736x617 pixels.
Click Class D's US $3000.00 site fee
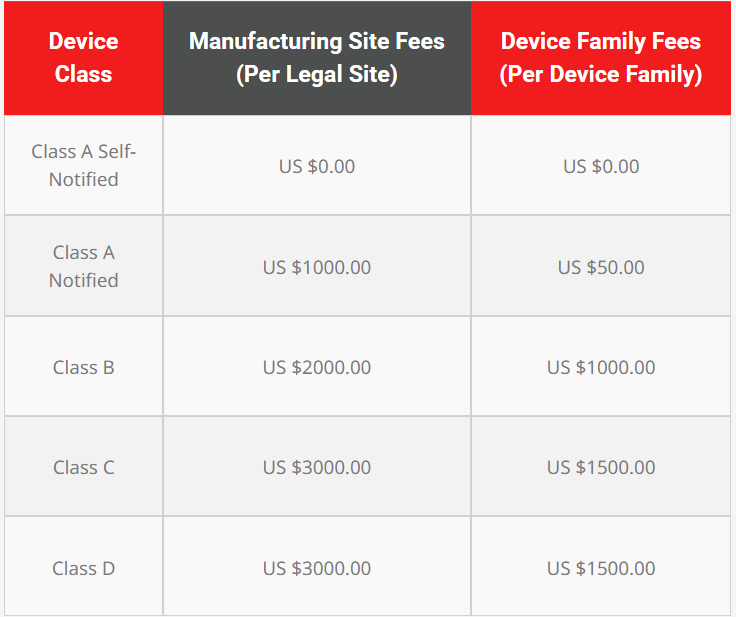coord(317,568)
